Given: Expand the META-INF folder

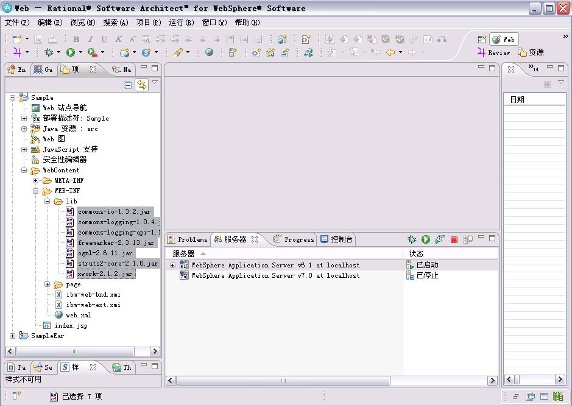Looking at the screenshot, I should [x=36, y=181].
